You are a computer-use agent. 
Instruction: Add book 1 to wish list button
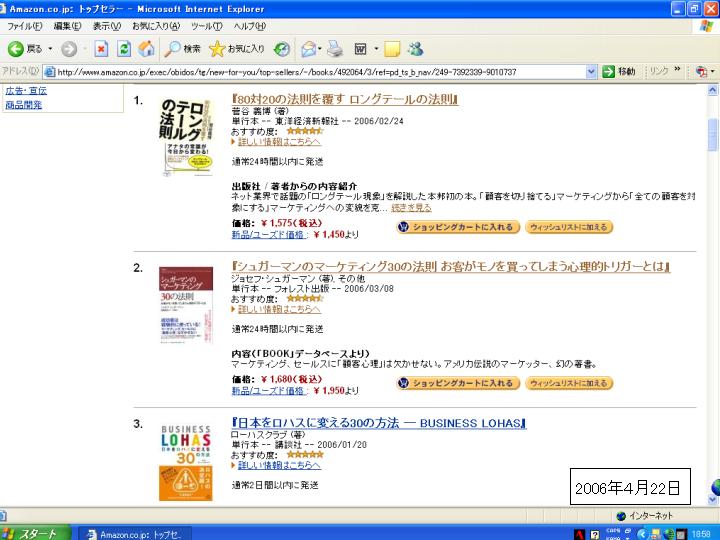click(568, 227)
